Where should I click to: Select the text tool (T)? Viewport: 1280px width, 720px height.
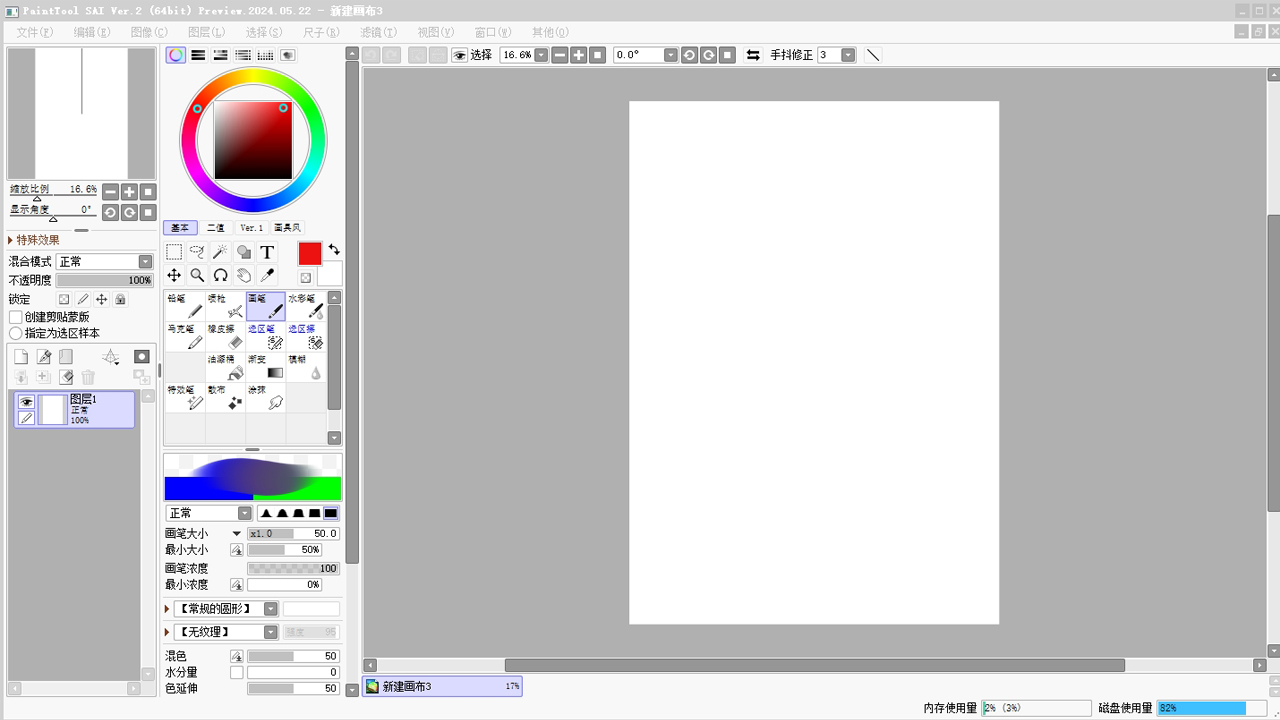pos(267,252)
